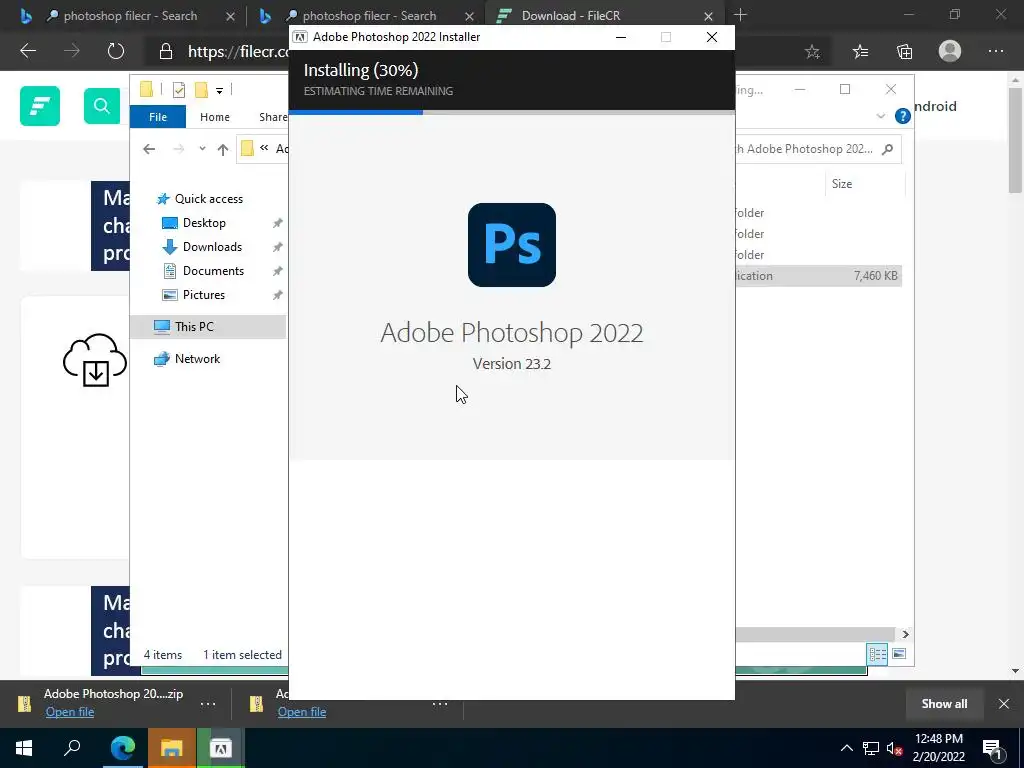Click the Explorer search box

pos(818,149)
